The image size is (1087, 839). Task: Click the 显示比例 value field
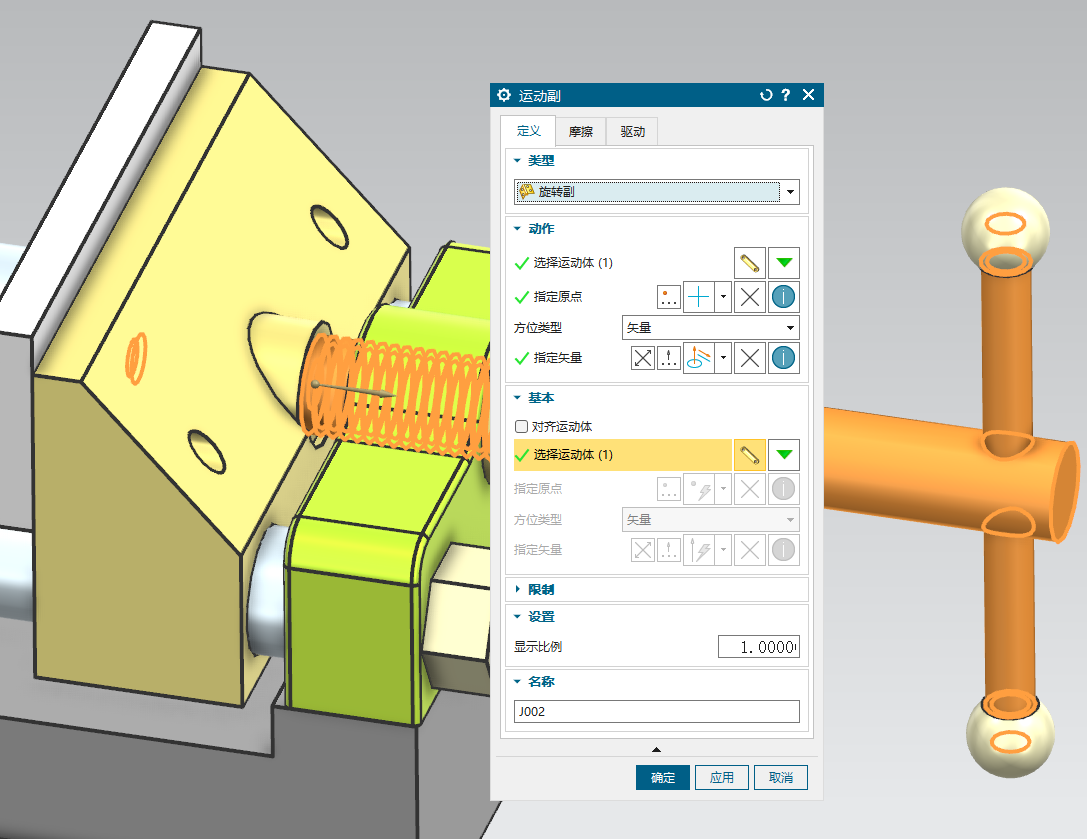tap(758, 647)
